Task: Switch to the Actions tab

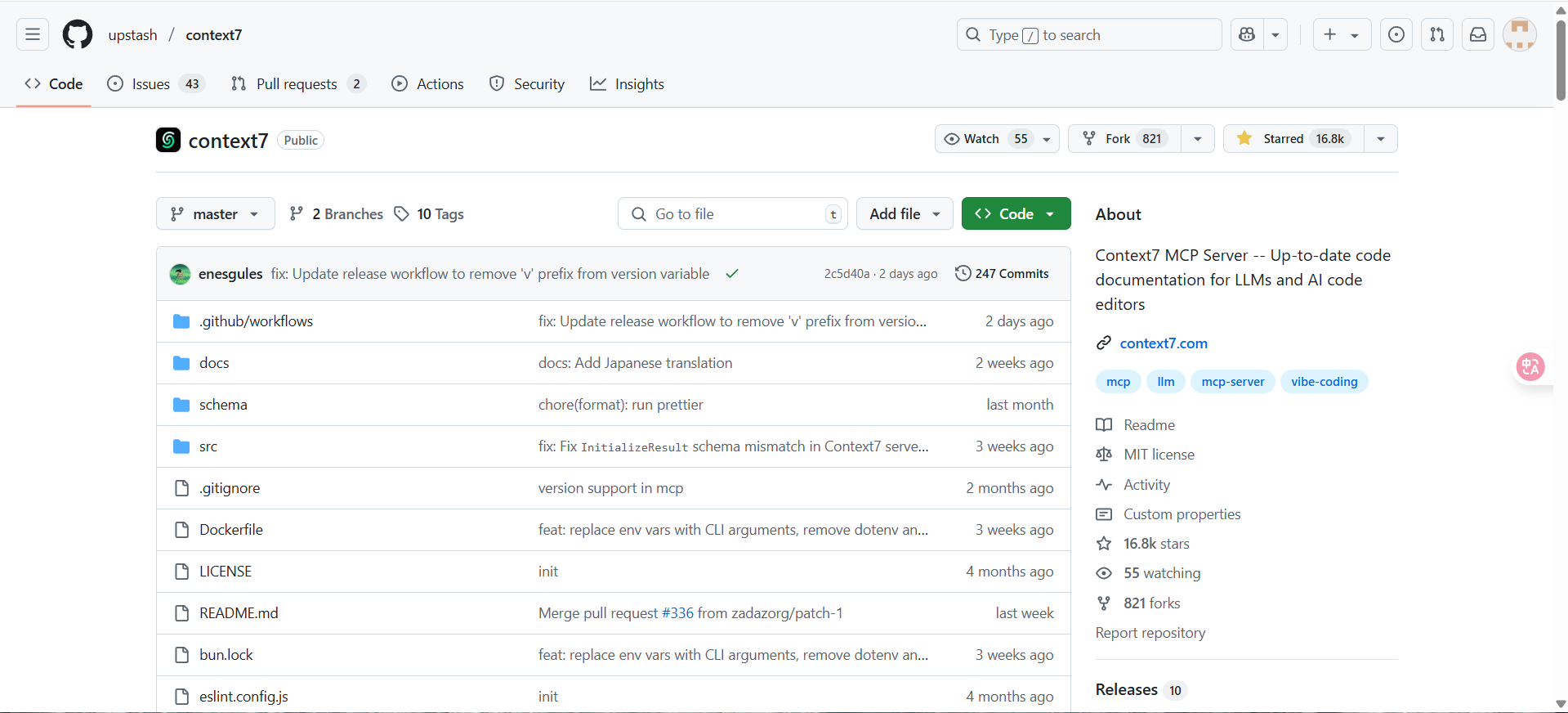Action: coord(427,83)
